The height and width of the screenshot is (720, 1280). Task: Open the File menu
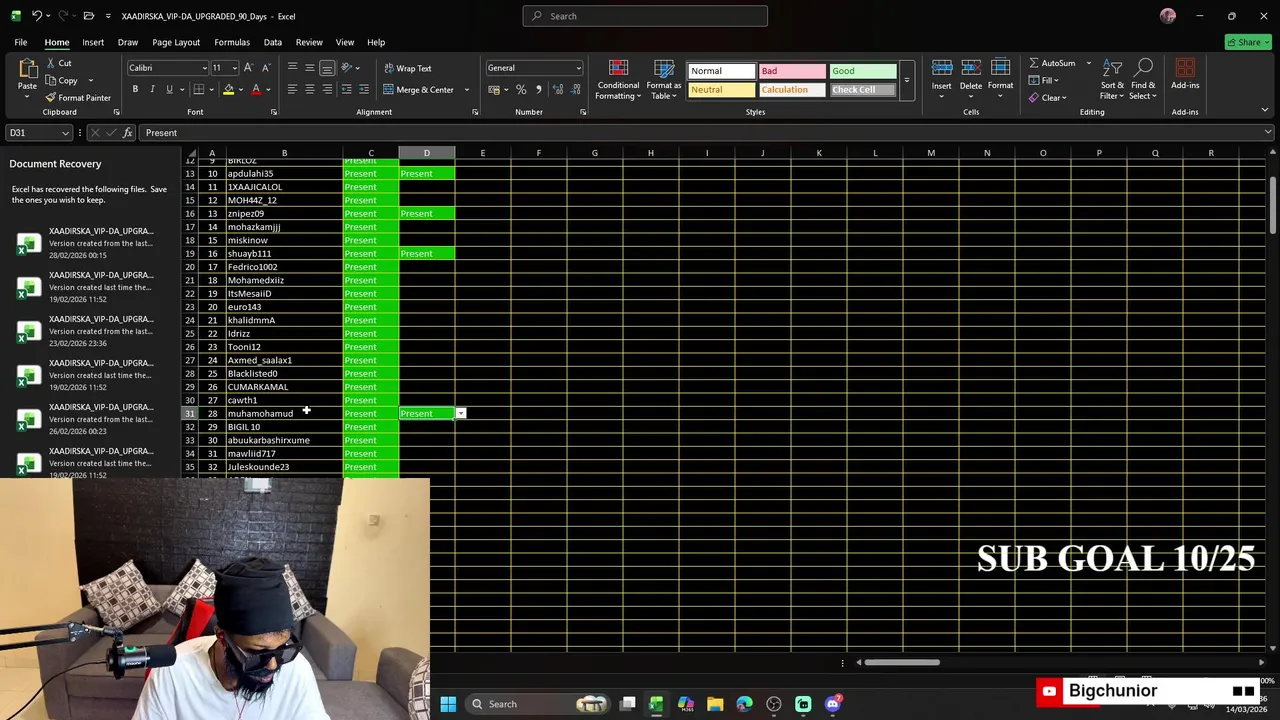(x=20, y=42)
